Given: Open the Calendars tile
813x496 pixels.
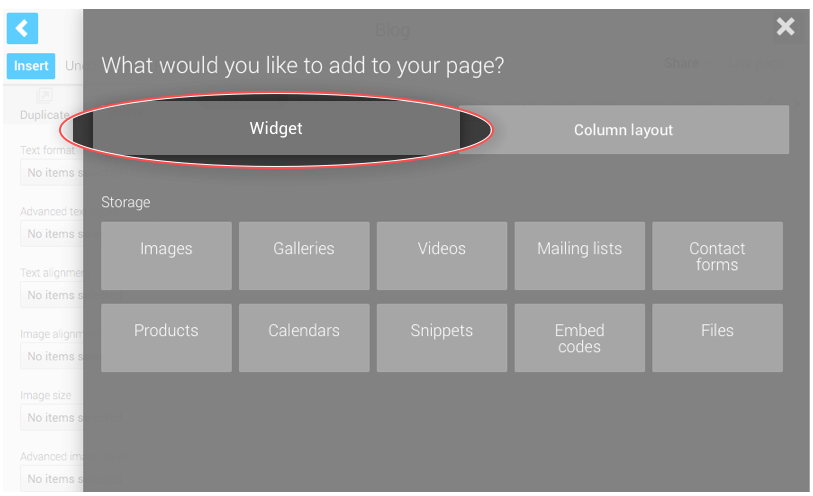Looking at the screenshot, I should pyautogui.click(x=304, y=338).
